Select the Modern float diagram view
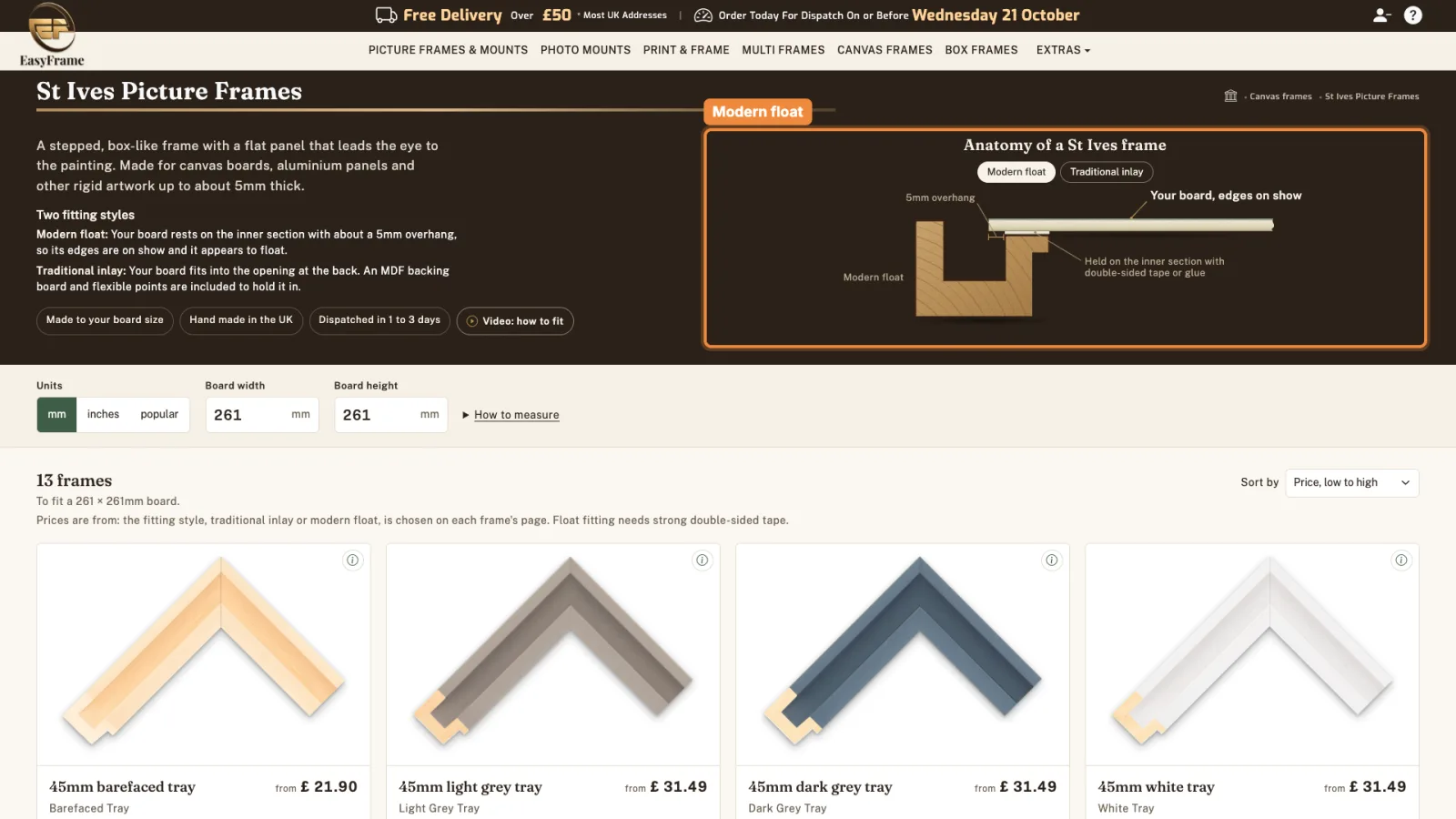Viewport: 1456px width, 819px height. tap(1016, 172)
